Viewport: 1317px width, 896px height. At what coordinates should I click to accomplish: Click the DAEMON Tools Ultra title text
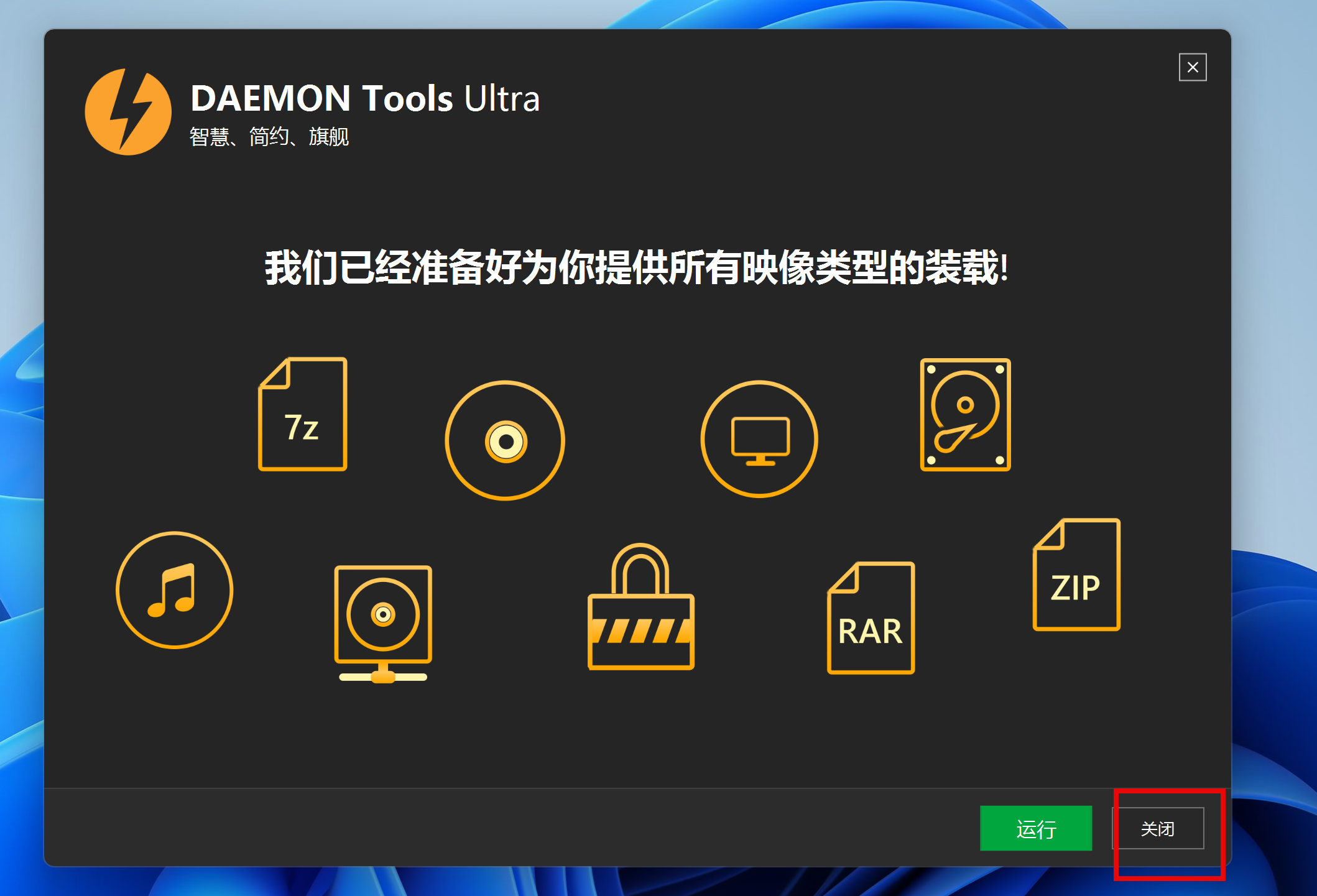(x=365, y=98)
